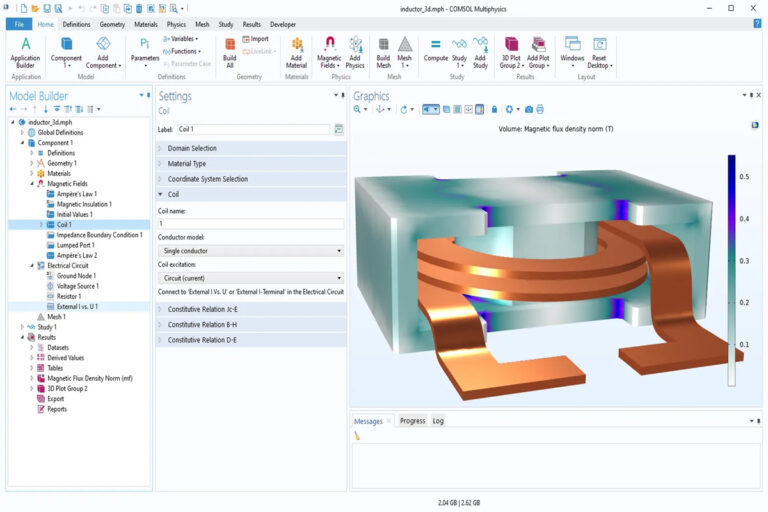Open the Coil excitation dropdown
This screenshot has width=768, height=512.
(x=251, y=278)
